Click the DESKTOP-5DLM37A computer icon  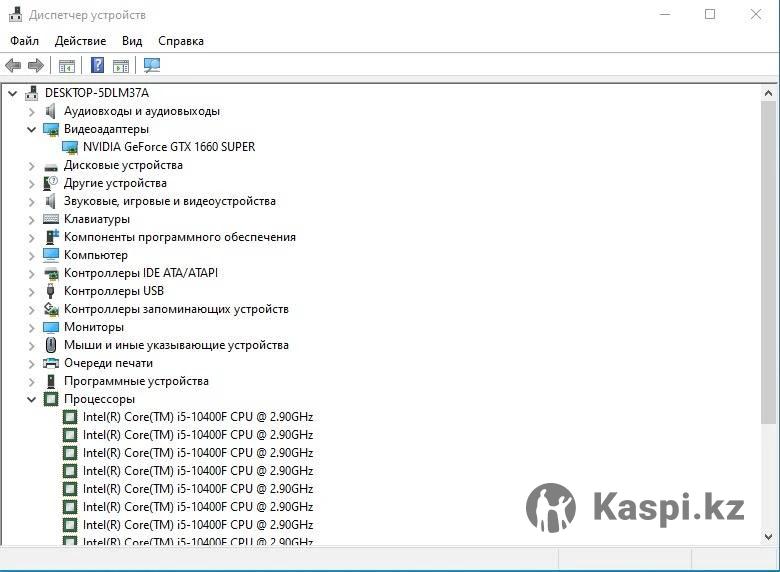pyautogui.click(x=32, y=93)
